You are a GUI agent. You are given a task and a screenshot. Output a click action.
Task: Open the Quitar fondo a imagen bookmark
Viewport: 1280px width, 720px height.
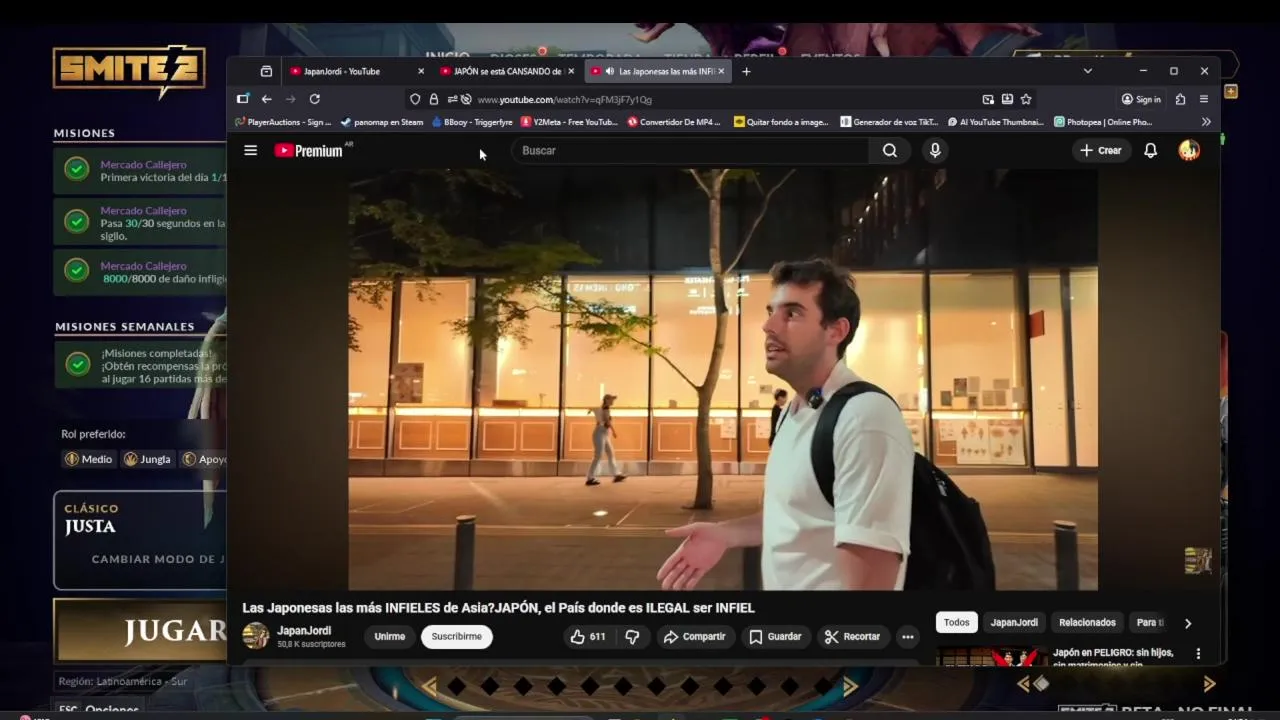click(x=781, y=122)
